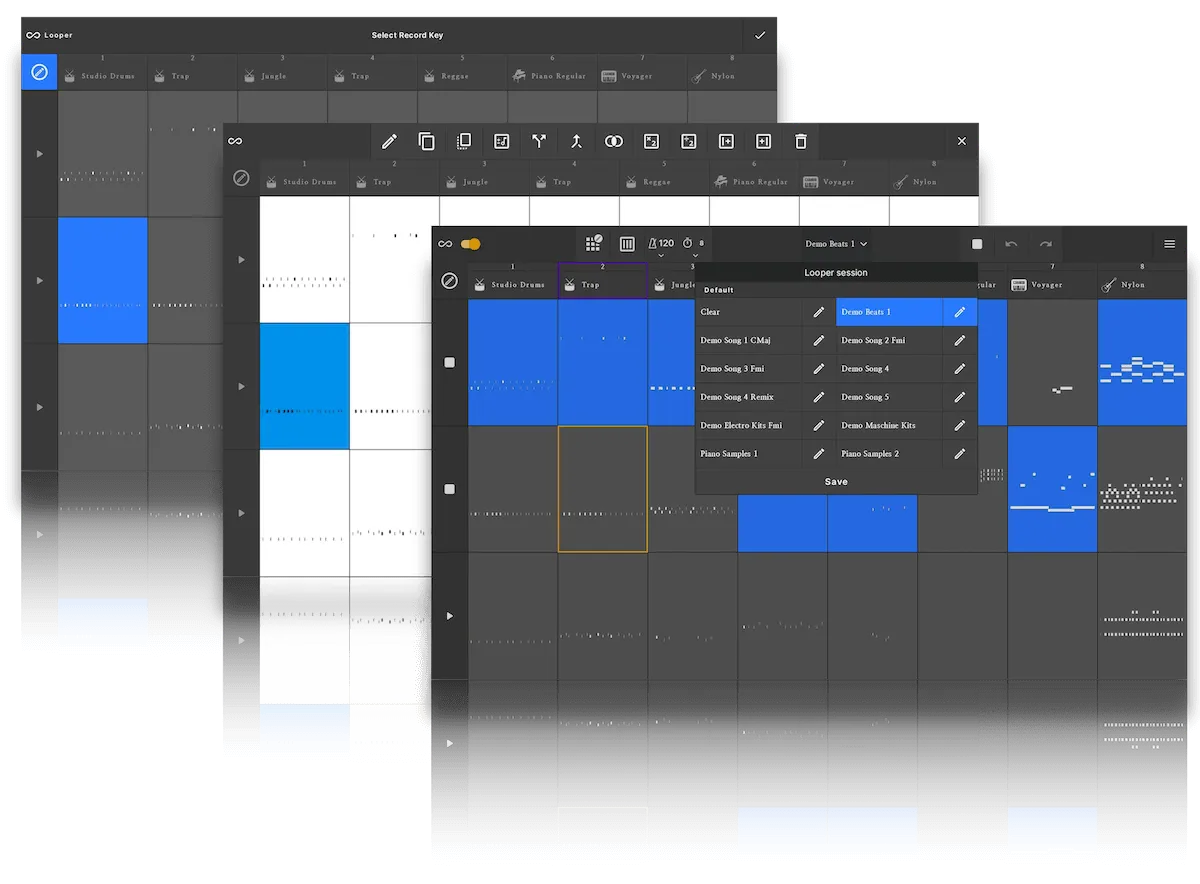This screenshot has width=1200, height=884.
Task: Select the merge arrows icon in middle toolbar
Action: point(577,142)
